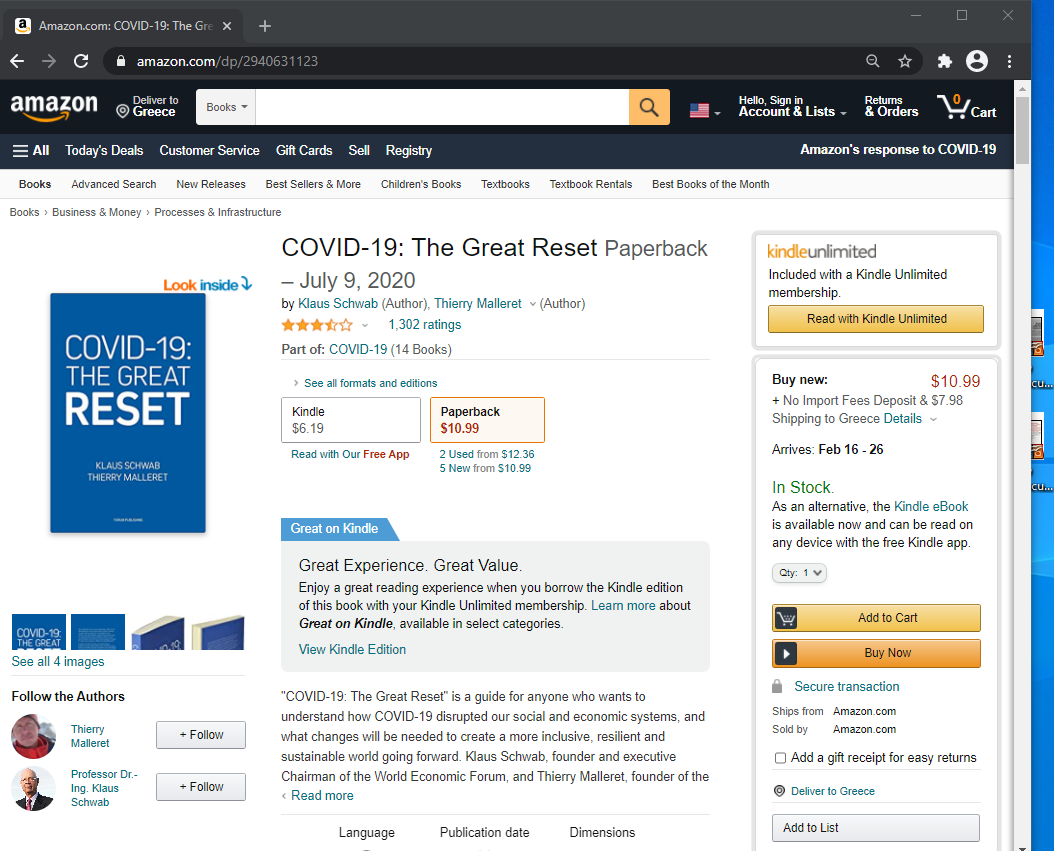The image size is (1054, 851).
Task: Click Read with Kindle Unlimited button
Action: point(876,319)
